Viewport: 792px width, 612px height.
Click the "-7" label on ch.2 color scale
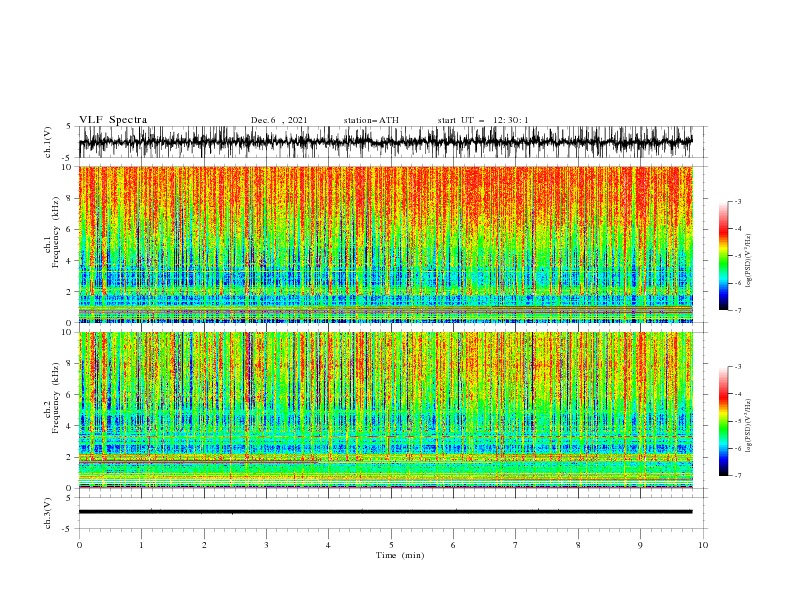pos(738,475)
